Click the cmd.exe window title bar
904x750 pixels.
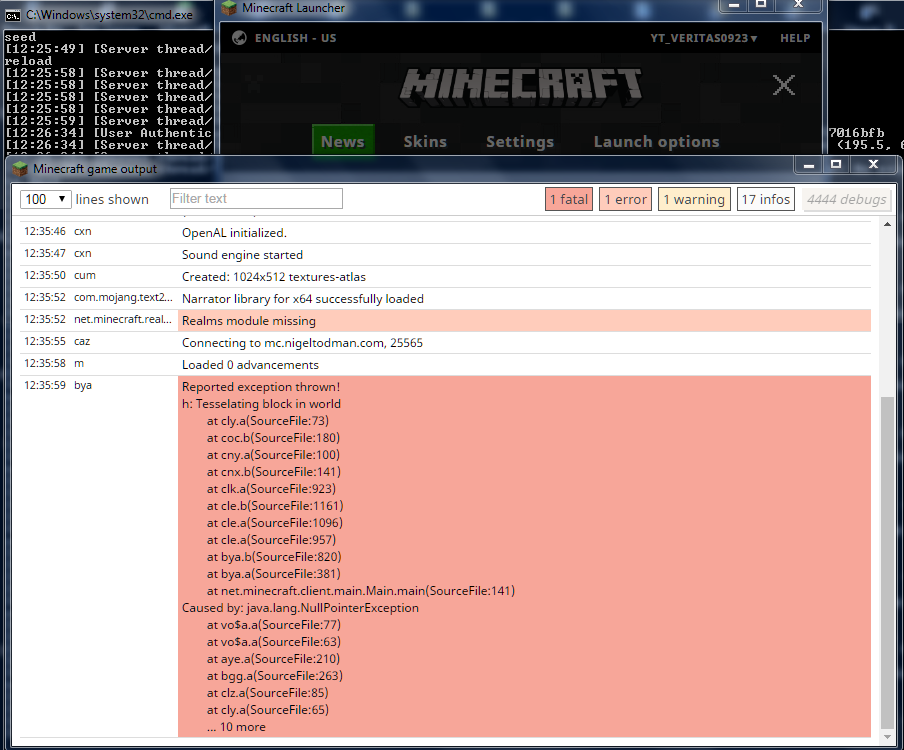pyautogui.click(x=108, y=15)
